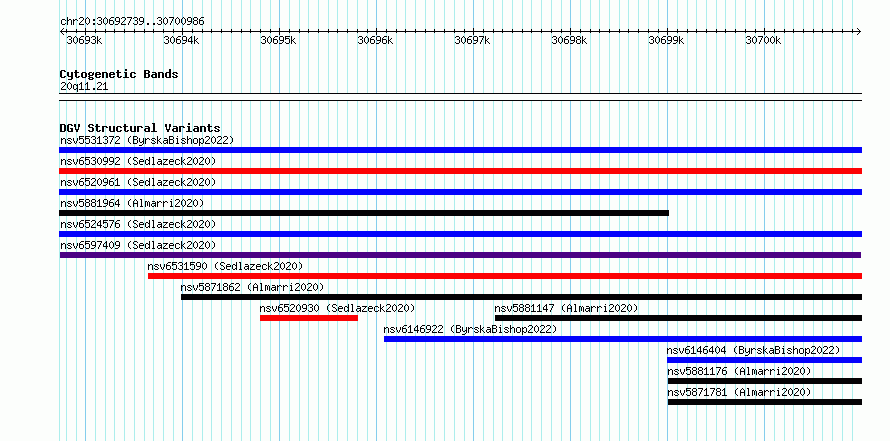The width and height of the screenshot is (890, 441).
Task: Open nsv6597409 (Sedlazeck2020) label
Action: point(138,245)
